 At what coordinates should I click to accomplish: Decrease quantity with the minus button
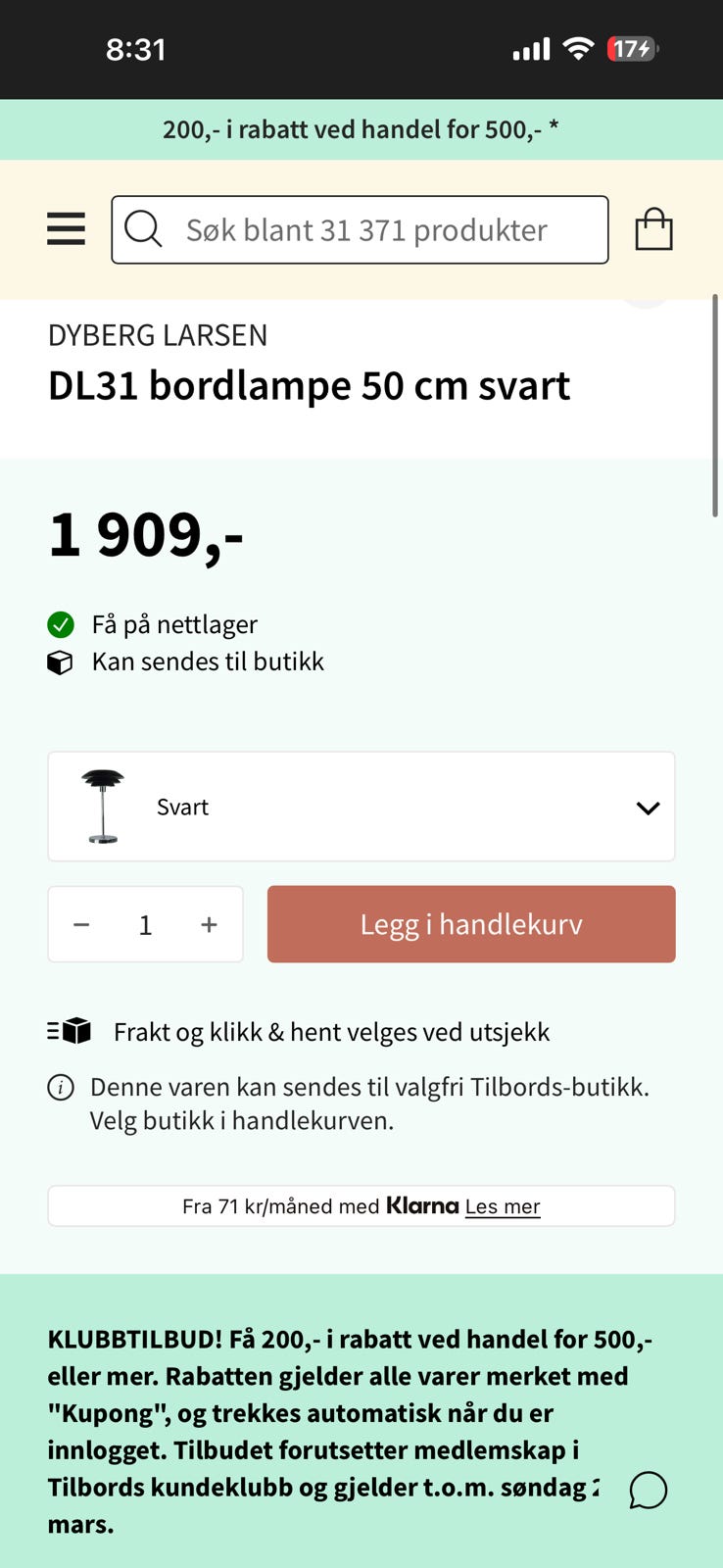click(81, 924)
